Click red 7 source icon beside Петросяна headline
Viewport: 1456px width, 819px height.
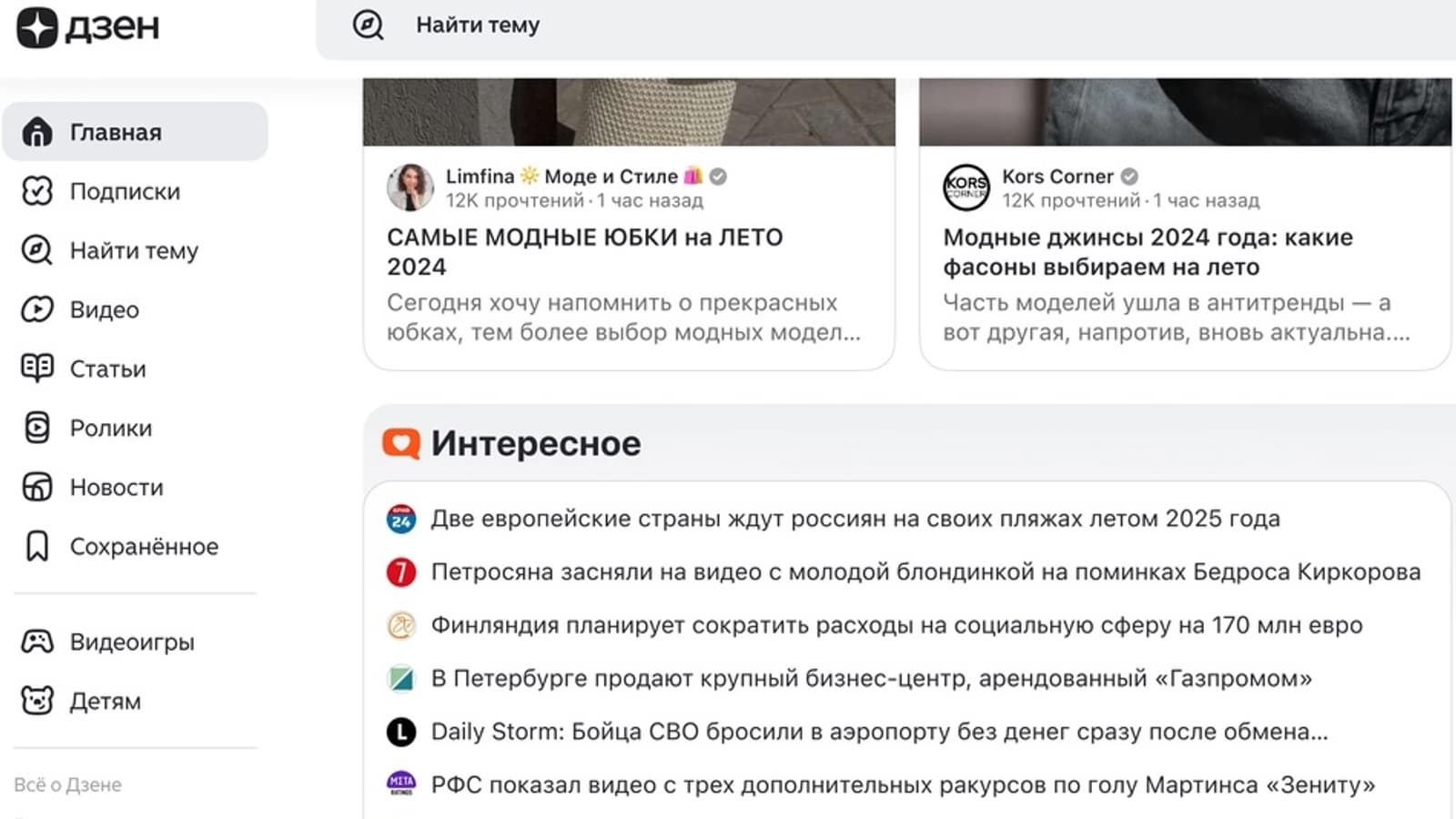[x=401, y=571]
